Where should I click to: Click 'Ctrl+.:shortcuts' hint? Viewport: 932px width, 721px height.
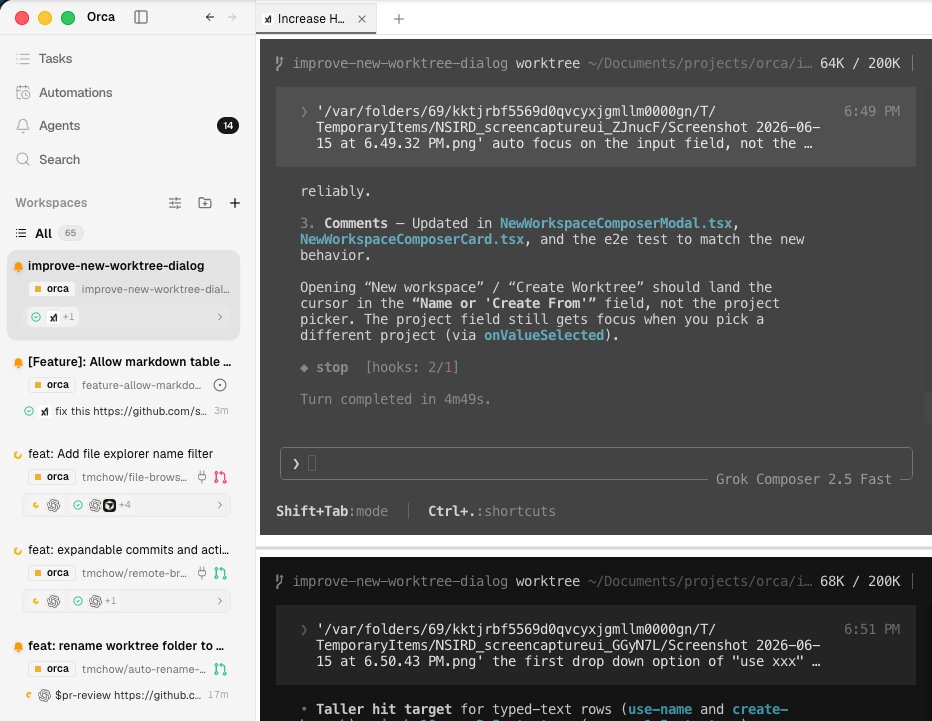click(492, 511)
